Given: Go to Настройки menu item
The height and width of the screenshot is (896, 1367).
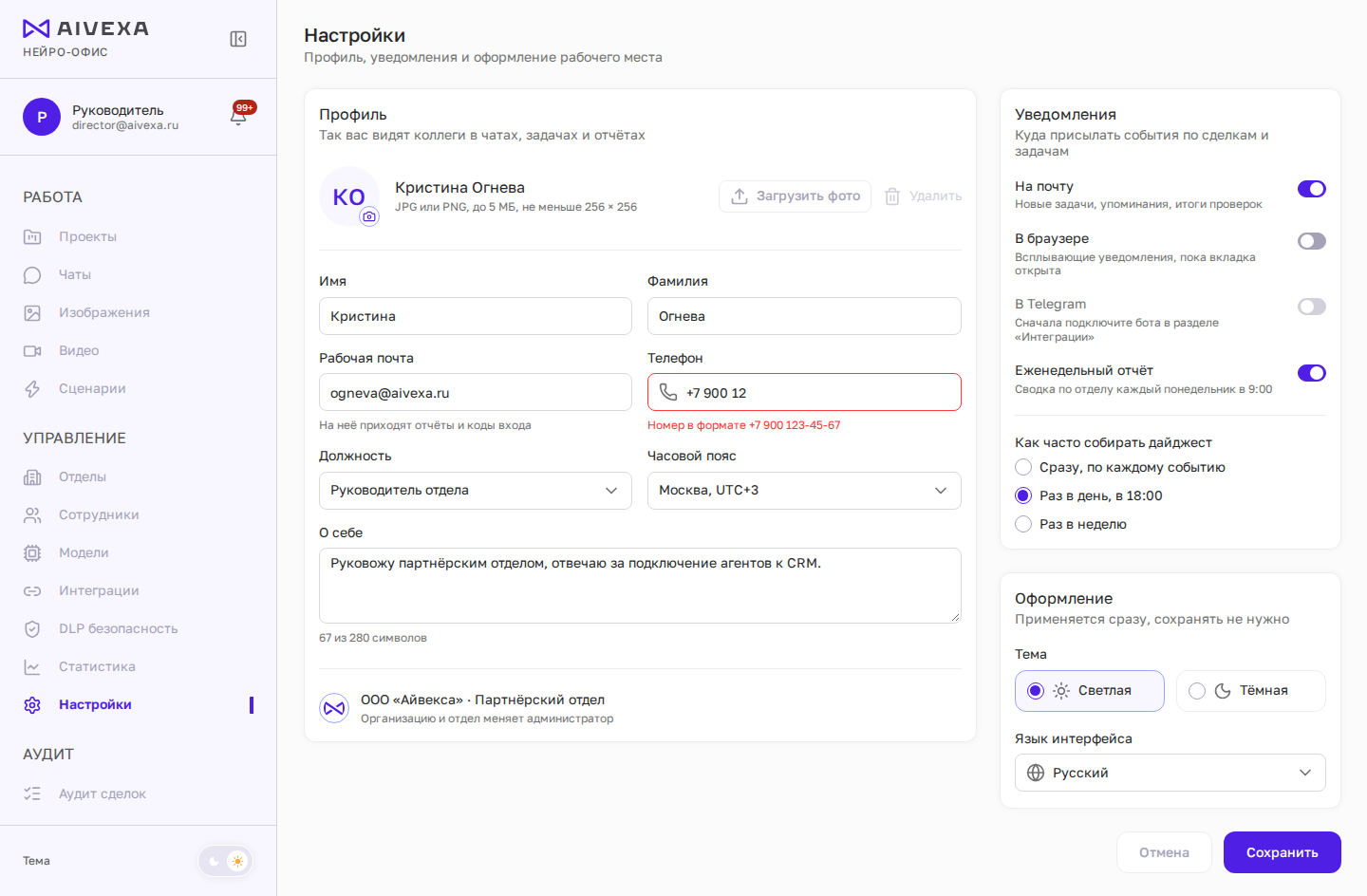Looking at the screenshot, I should (x=138, y=704).
